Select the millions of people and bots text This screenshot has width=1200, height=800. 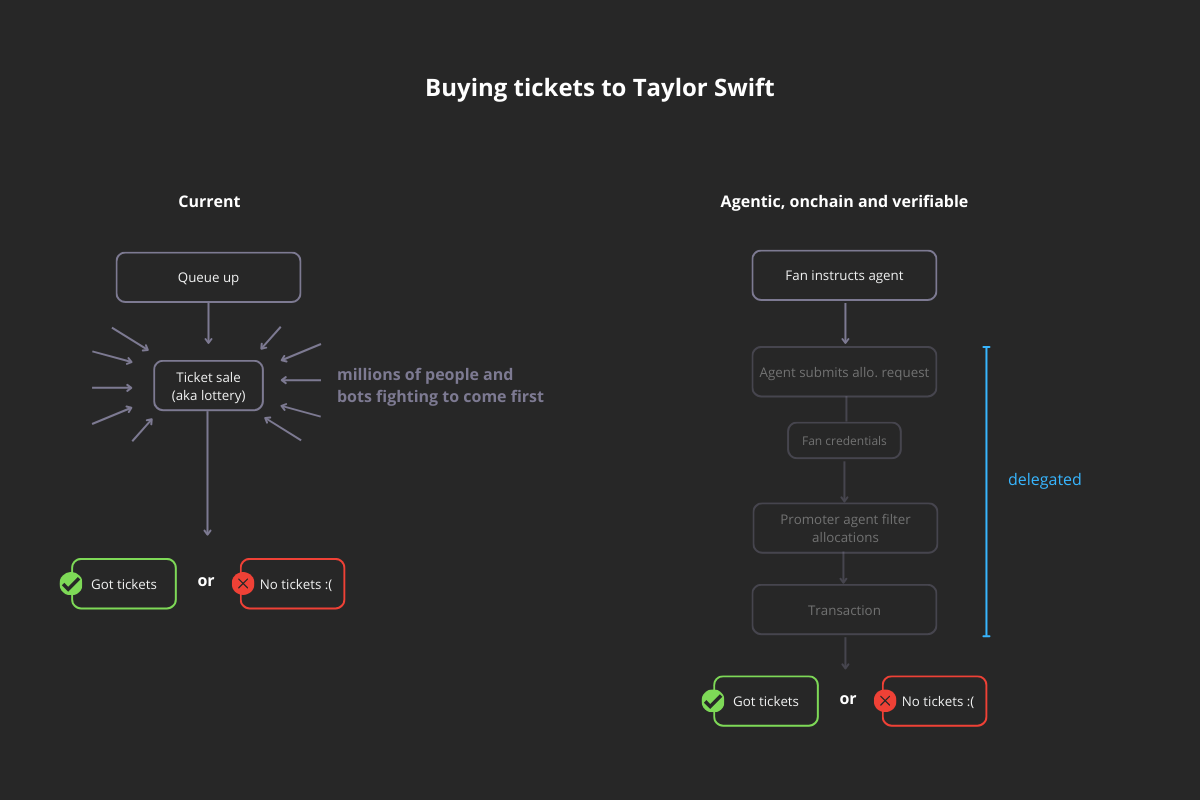(x=440, y=385)
